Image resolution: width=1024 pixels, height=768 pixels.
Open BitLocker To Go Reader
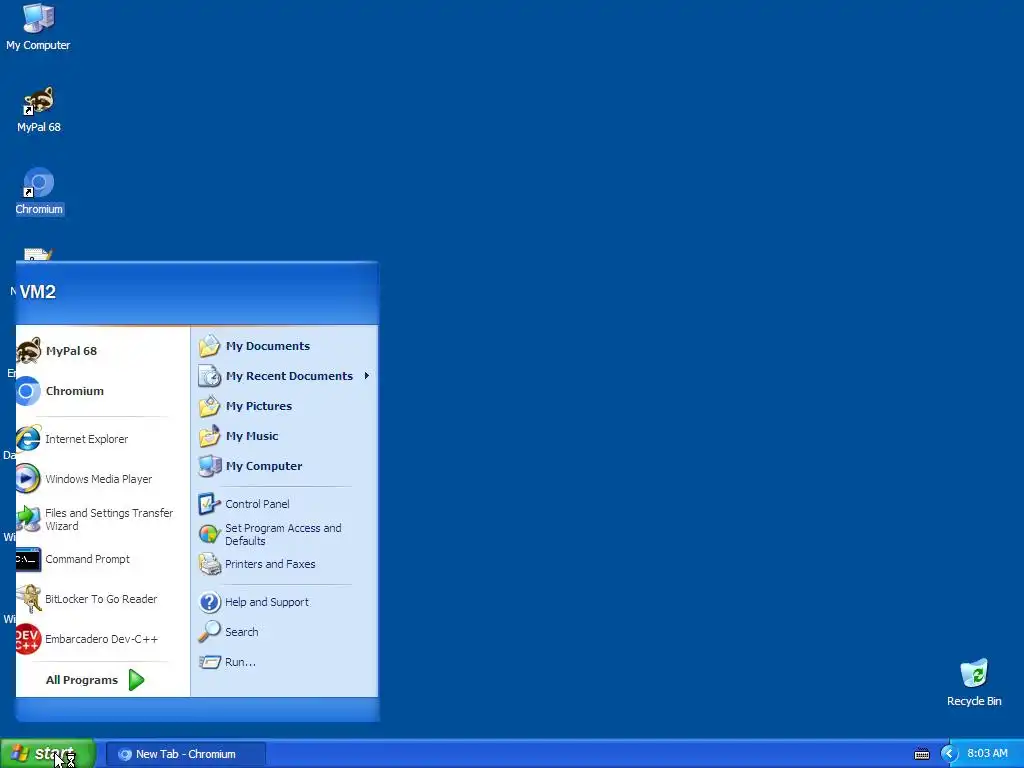coord(103,599)
